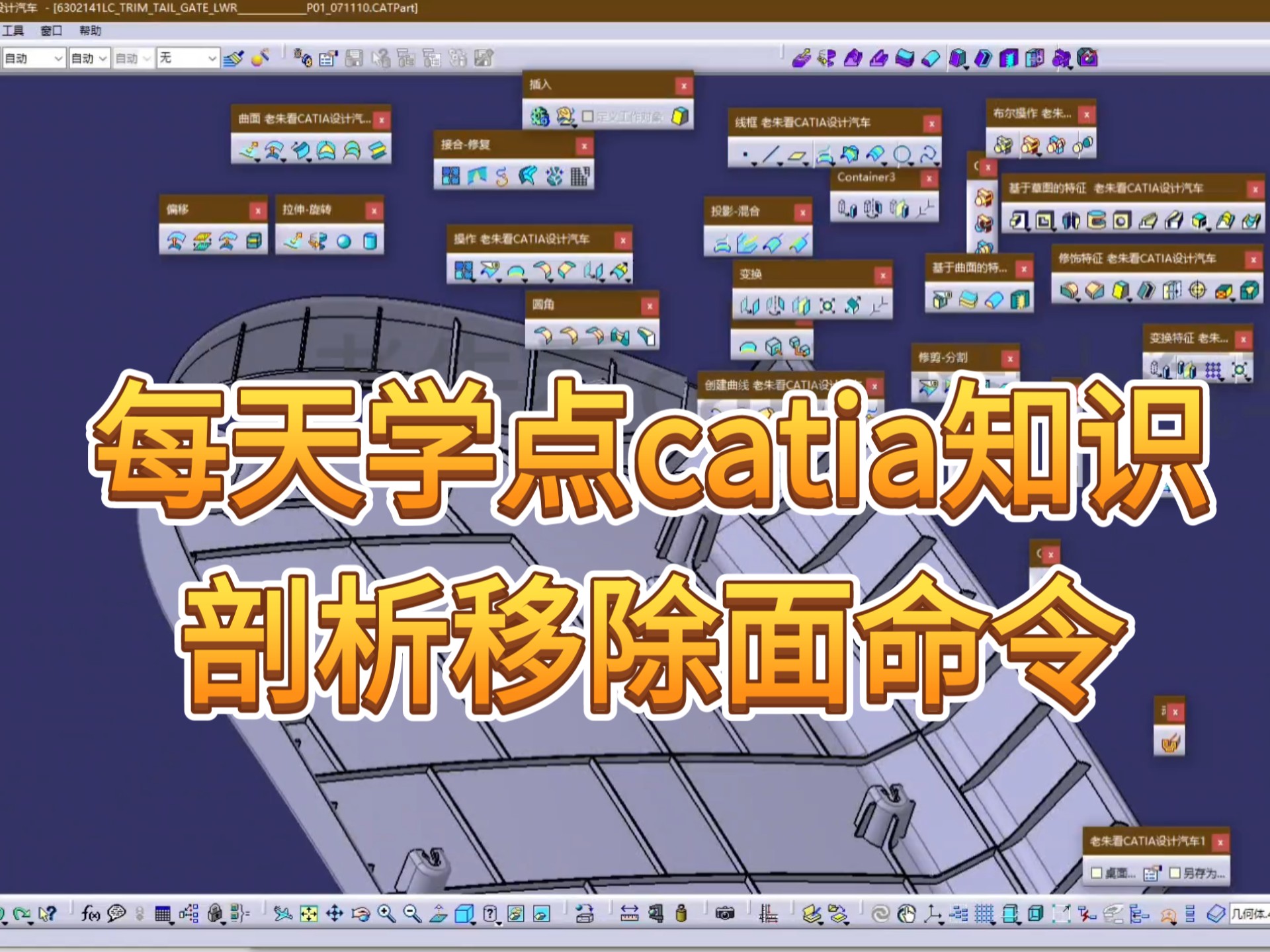Screen dimensions: 1270x952
Task: Click the Cylinder icon in 拉伸-旋转 toolbar
Action: 370,241
